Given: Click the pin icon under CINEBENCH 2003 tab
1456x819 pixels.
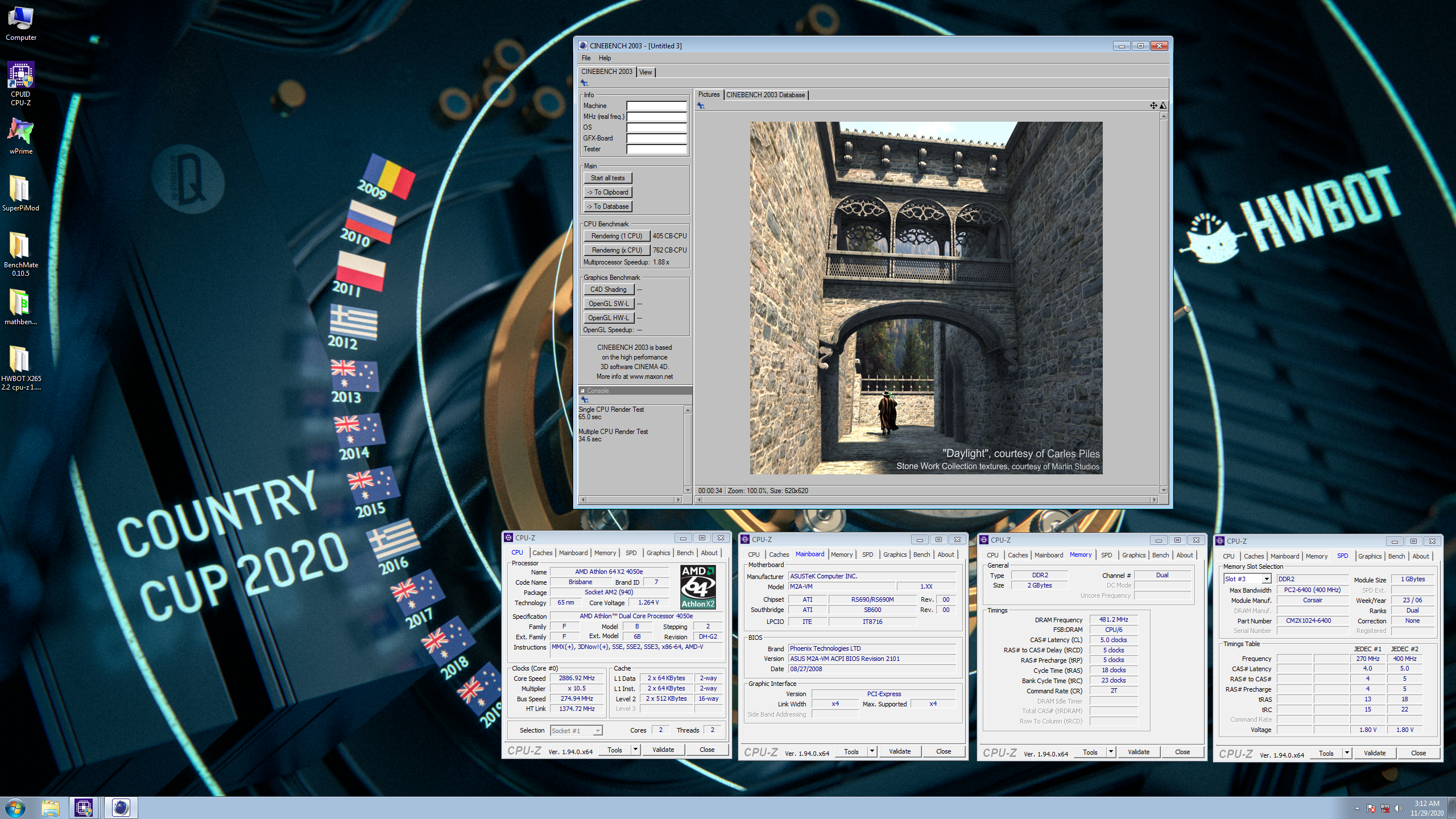Looking at the screenshot, I should point(584,83).
